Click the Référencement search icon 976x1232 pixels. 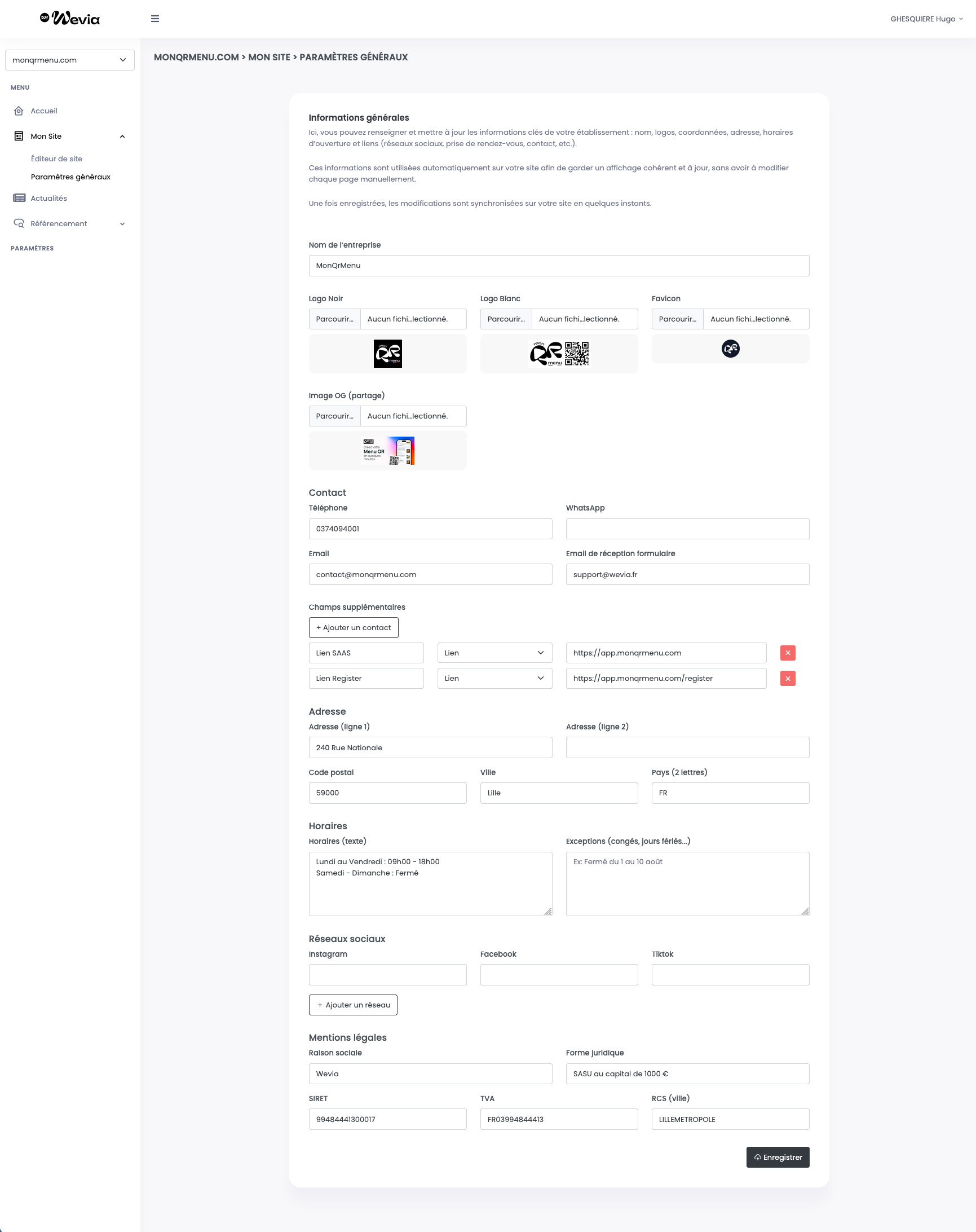coord(19,223)
